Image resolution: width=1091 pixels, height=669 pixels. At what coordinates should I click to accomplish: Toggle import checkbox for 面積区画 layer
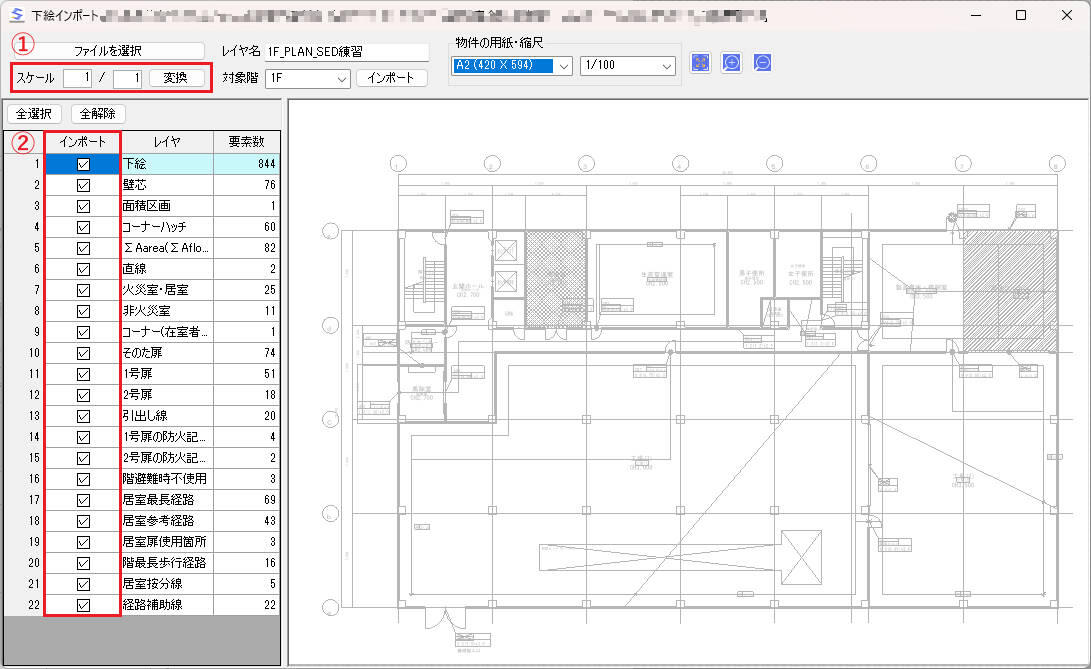tap(83, 206)
